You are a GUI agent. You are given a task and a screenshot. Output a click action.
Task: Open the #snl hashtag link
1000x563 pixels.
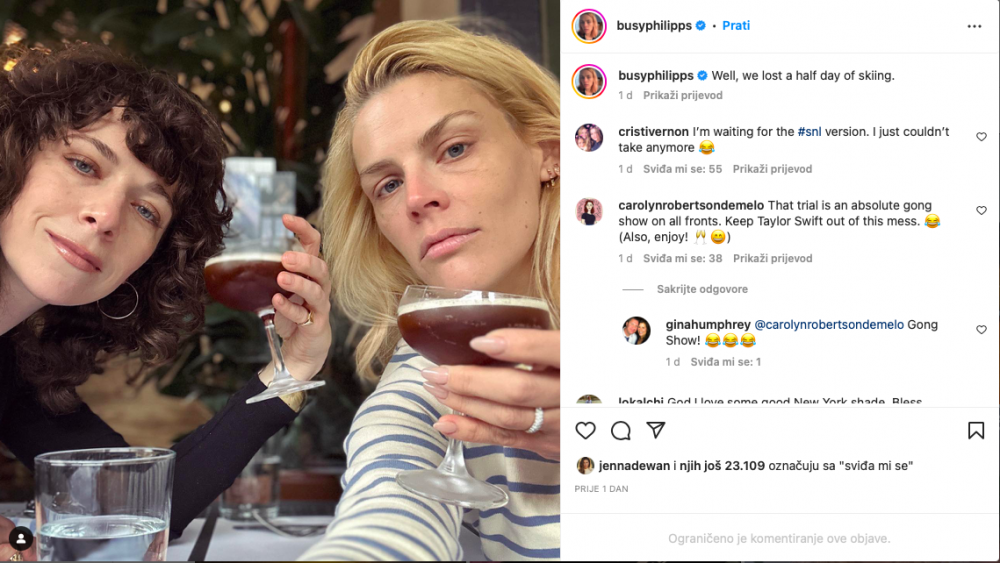tap(809, 131)
